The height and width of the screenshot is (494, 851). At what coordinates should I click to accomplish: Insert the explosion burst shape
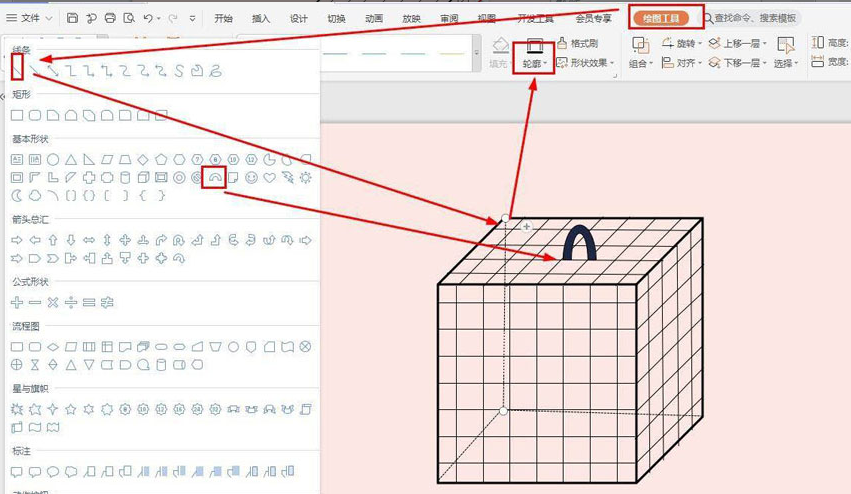[17, 409]
